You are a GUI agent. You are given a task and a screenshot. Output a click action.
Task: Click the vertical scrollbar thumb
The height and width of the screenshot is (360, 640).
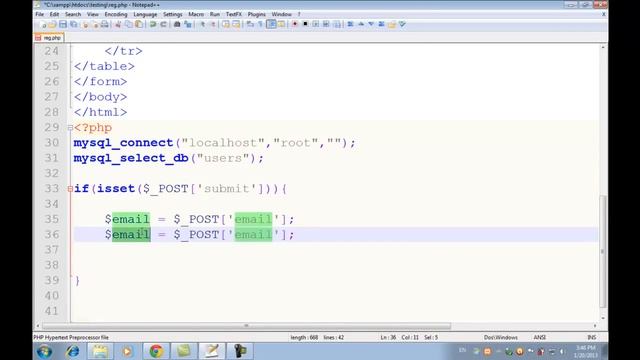click(603, 251)
